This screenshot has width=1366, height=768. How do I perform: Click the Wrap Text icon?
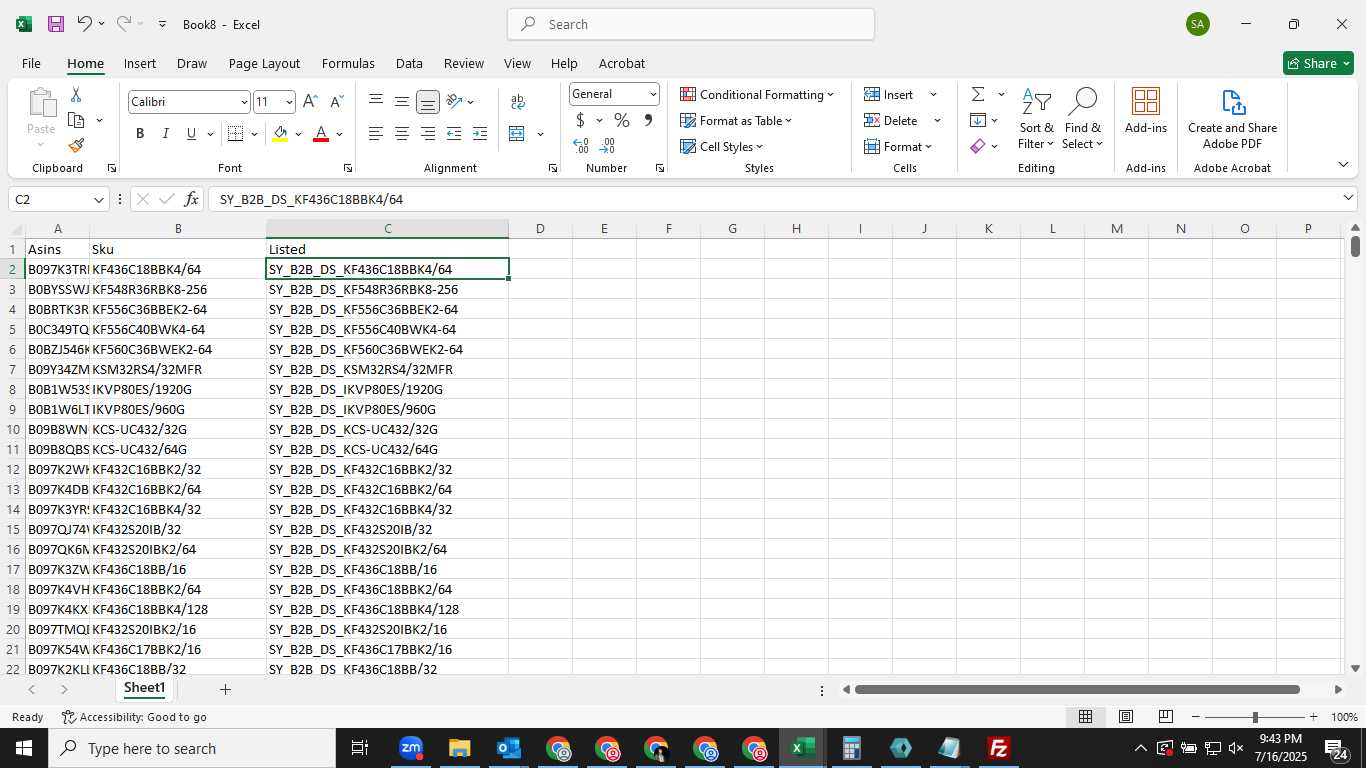518,102
